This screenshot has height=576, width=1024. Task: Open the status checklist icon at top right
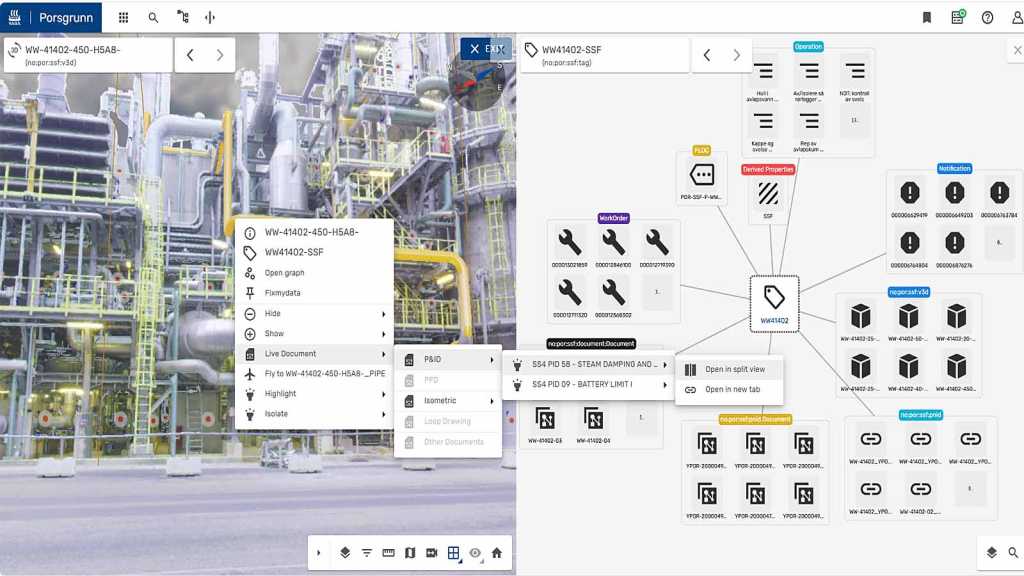[958, 17]
